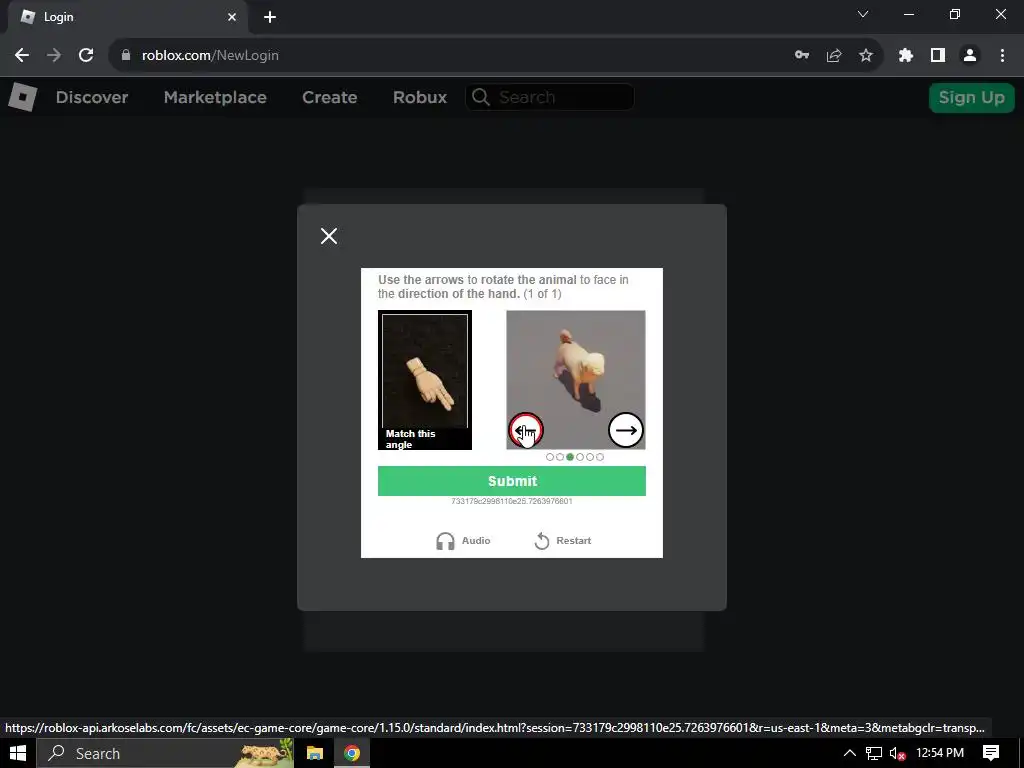Open the tab search dropdown arrow

(x=863, y=14)
